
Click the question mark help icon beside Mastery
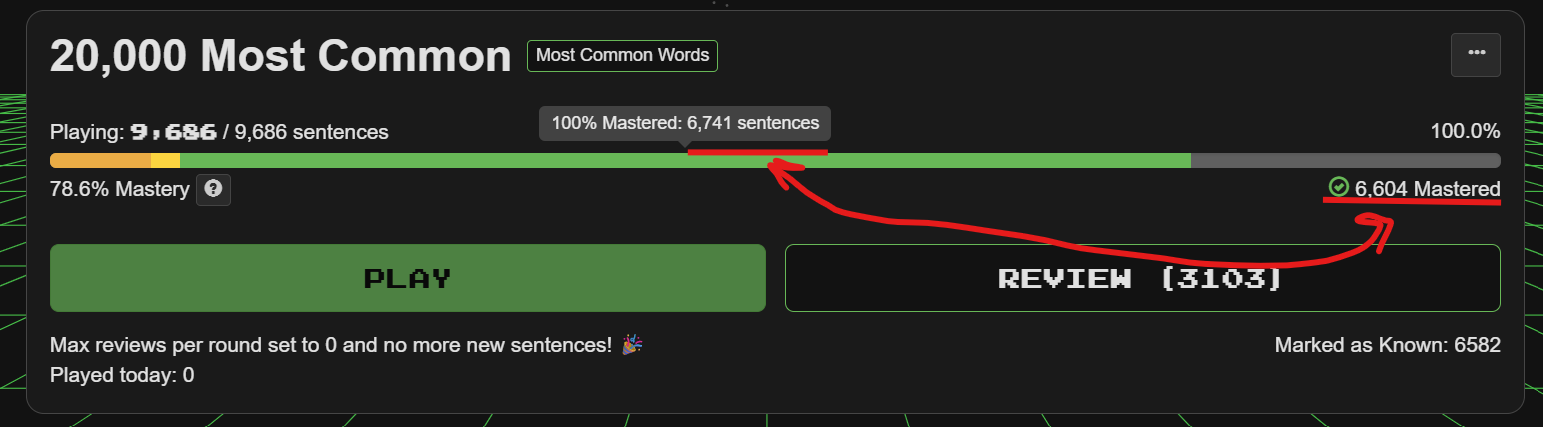(x=213, y=189)
